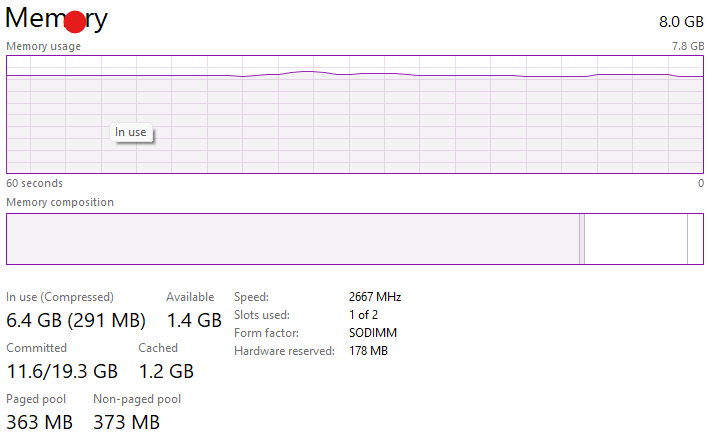This screenshot has width=708, height=443.
Task: Click the 178 MB Hardware reserved value
Action: pyautogui.click(x=367, y=351)
